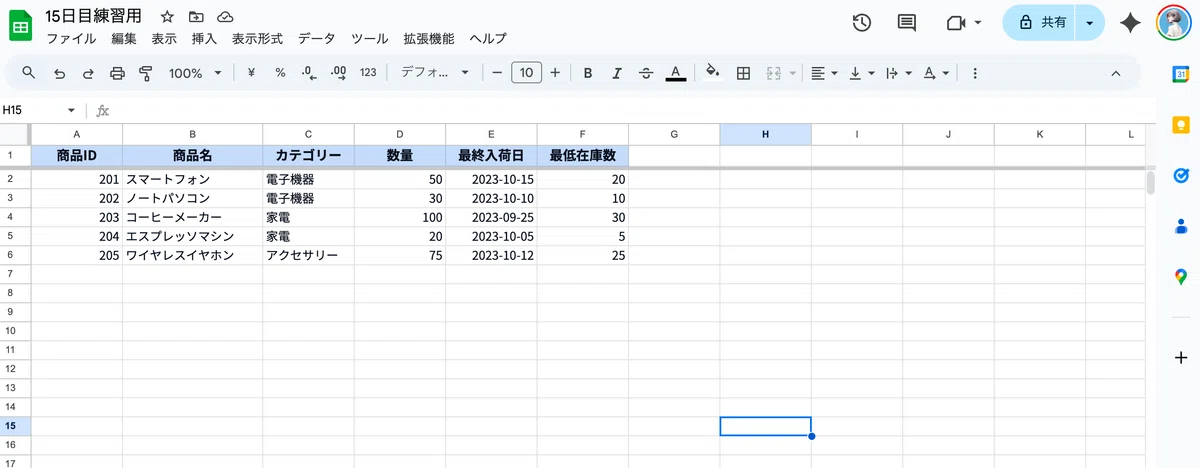Open the 拡張機能 menu
The height and width of the screenshot is (468, 1200).
point(428,39)
